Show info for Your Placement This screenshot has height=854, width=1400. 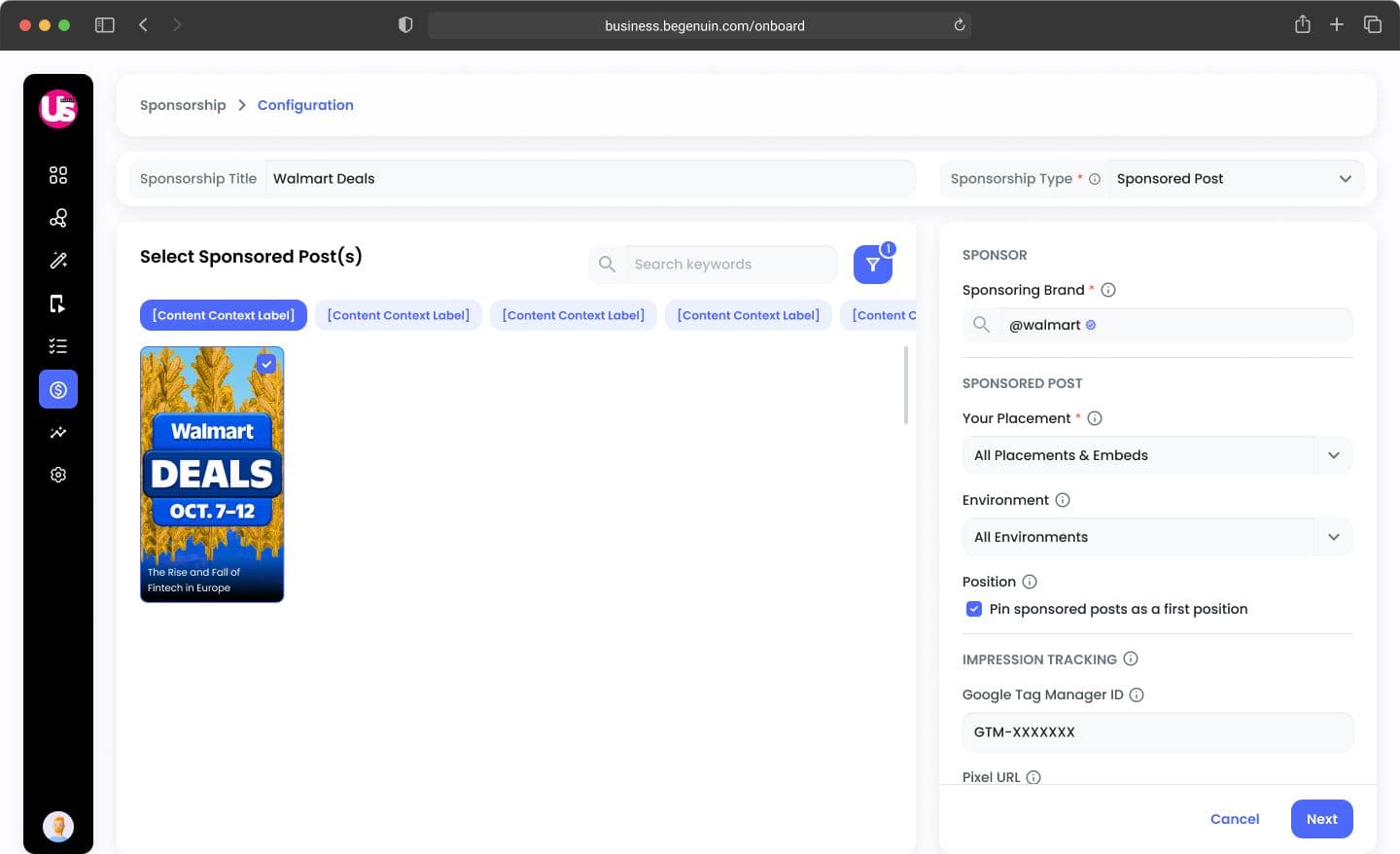[1095, 418]
